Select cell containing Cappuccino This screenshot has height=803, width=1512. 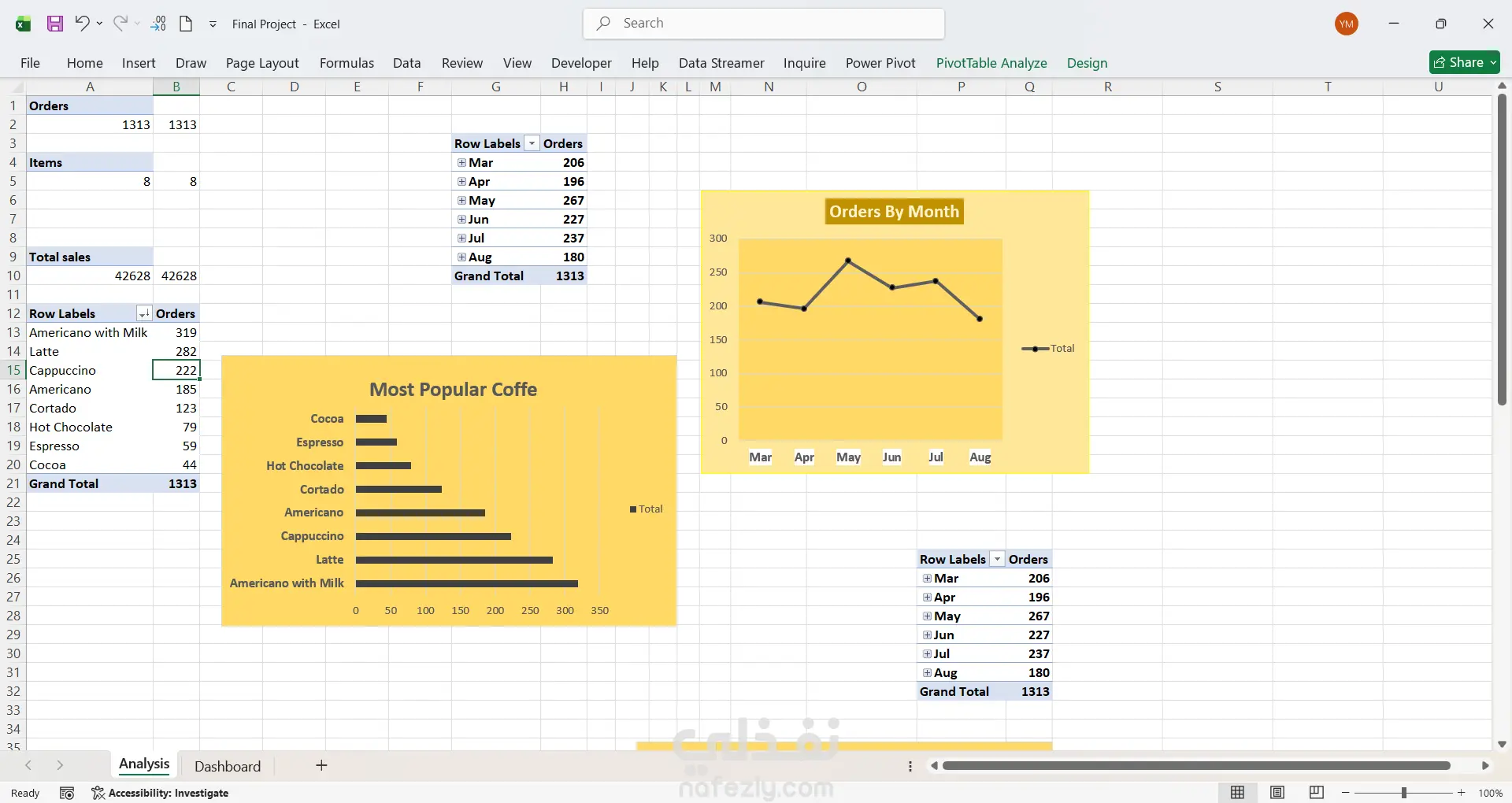tap(90, 370)
